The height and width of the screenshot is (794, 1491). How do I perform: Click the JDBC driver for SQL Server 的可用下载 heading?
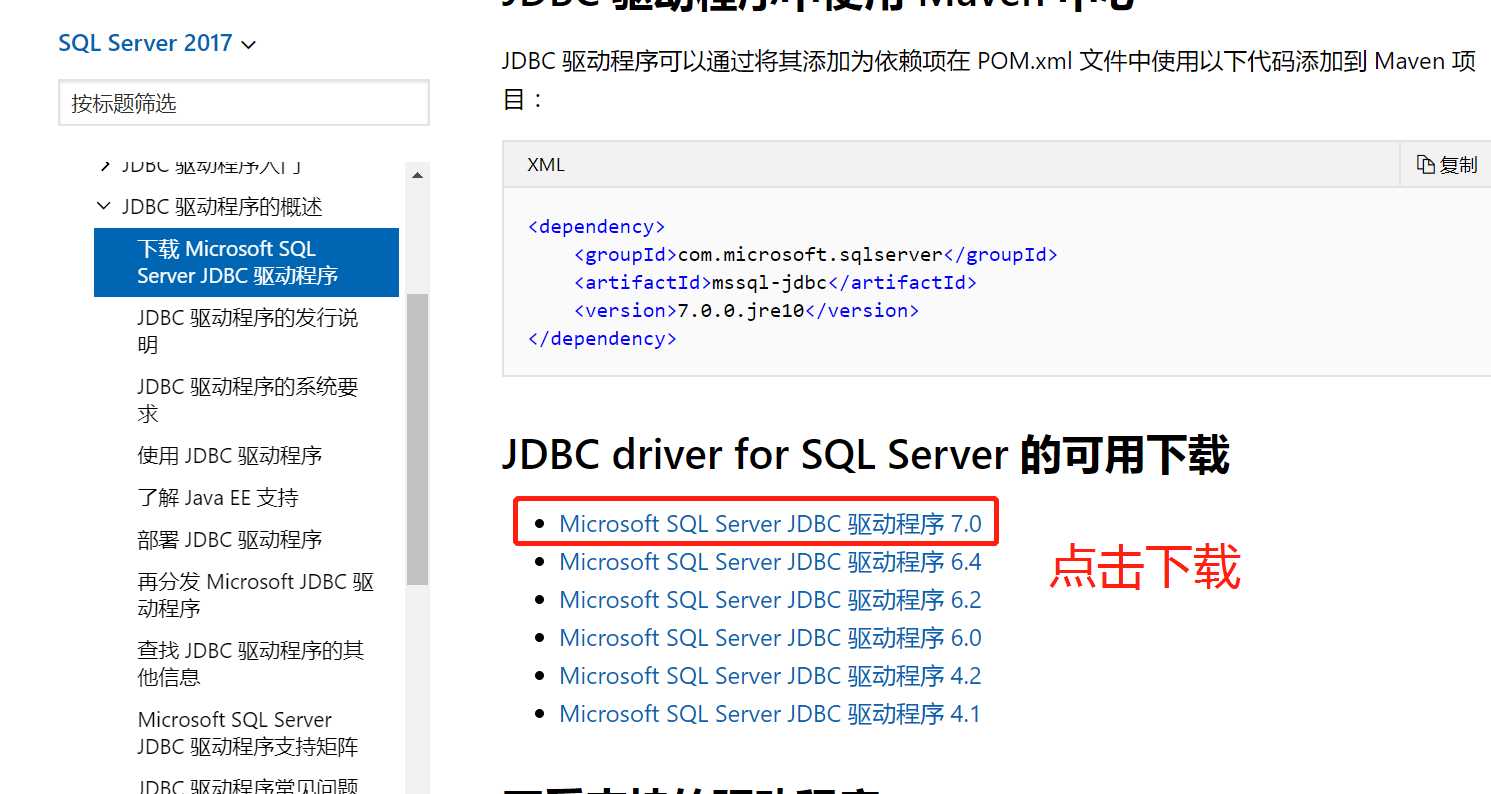865,456
